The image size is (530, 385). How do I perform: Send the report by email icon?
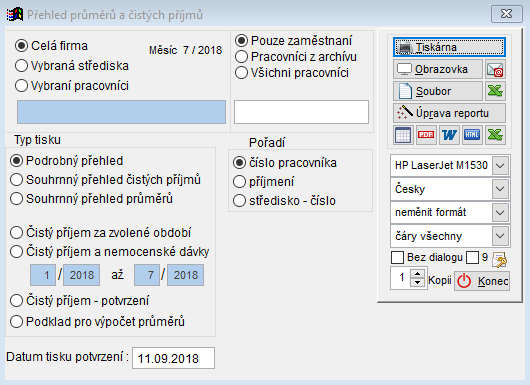click(x=495, y=69)
